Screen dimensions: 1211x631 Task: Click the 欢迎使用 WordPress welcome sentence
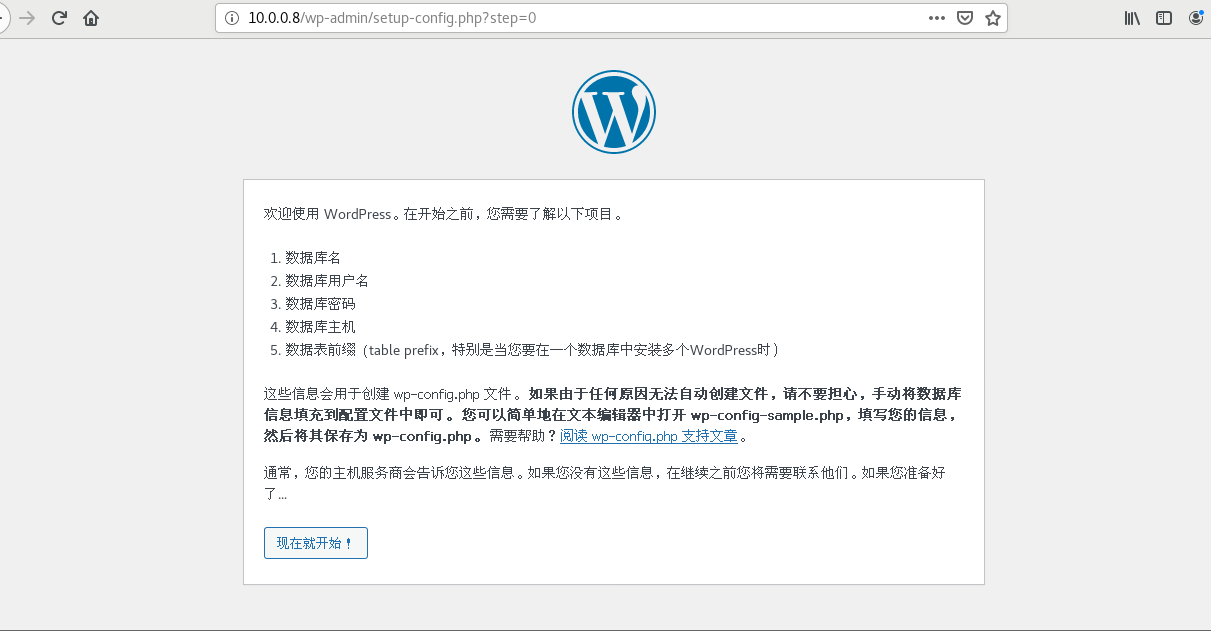(x=444, y=214)
